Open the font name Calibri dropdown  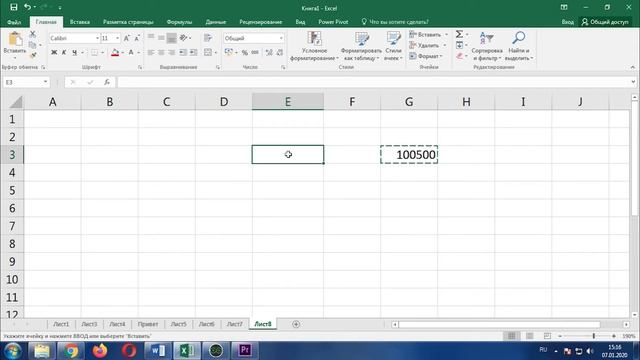(97, 38)
